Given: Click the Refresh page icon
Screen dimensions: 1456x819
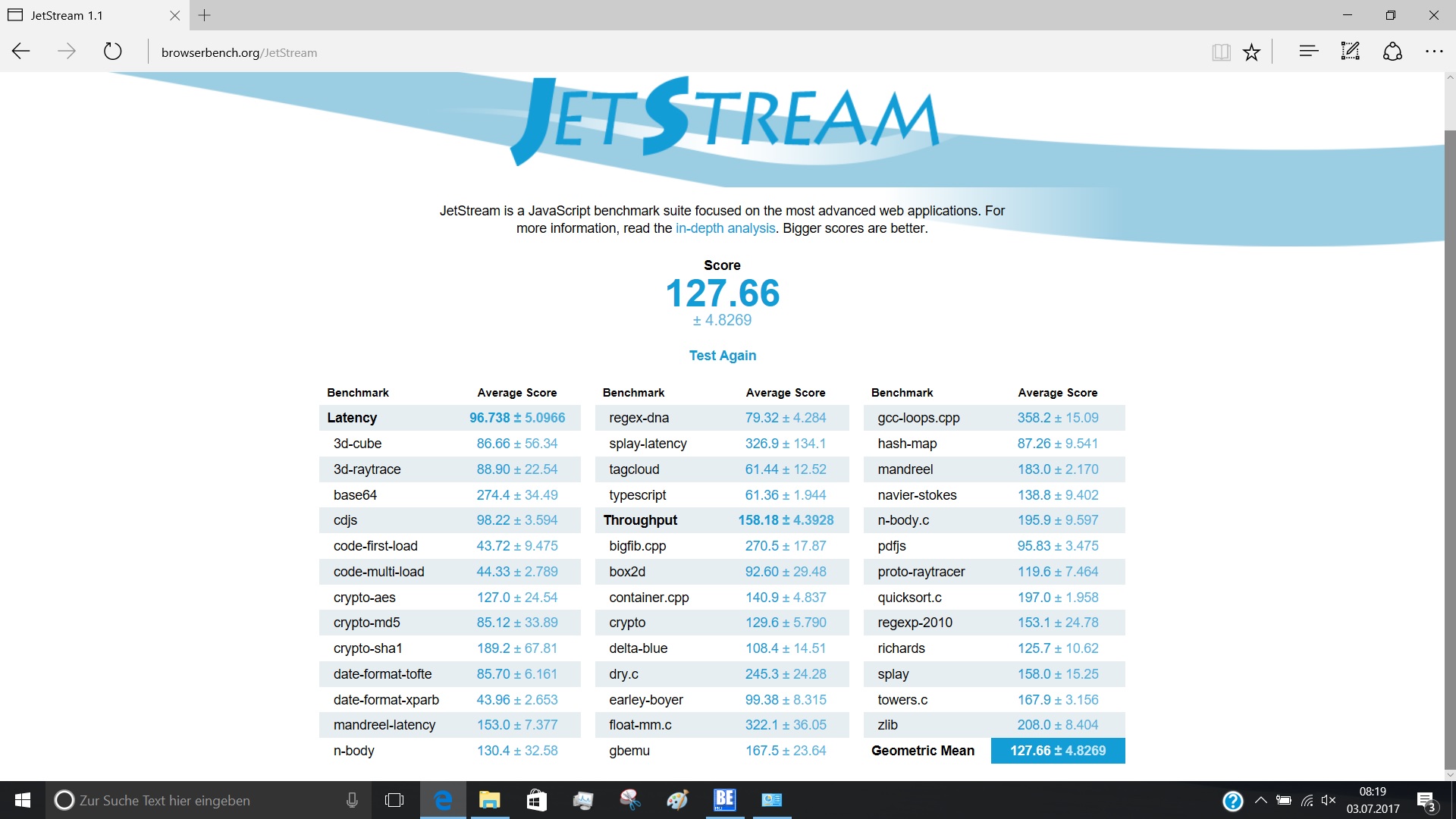Looking at the screenshot, I should click(x=112, y=52).
